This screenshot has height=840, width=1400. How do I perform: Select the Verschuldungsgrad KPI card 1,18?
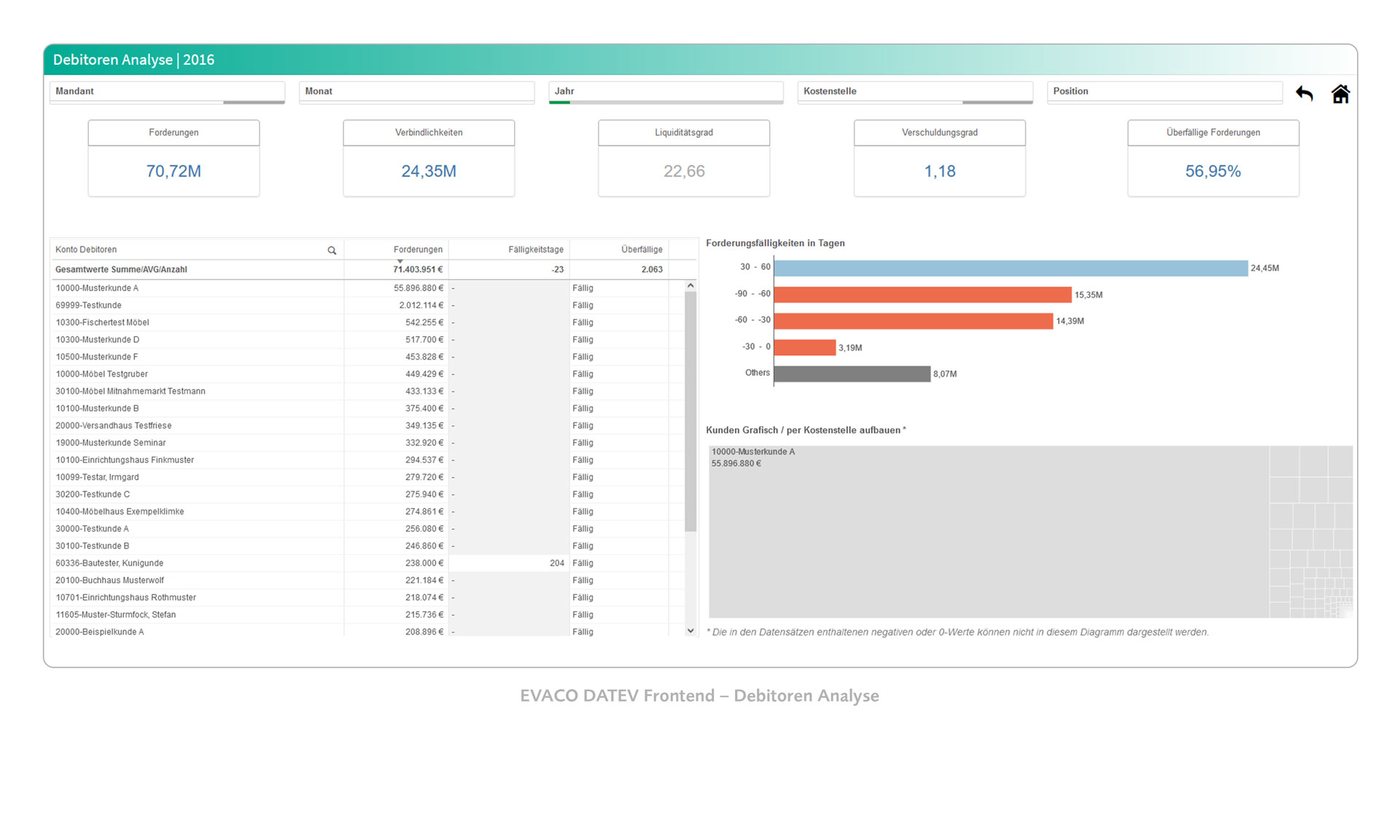[940, 158]
